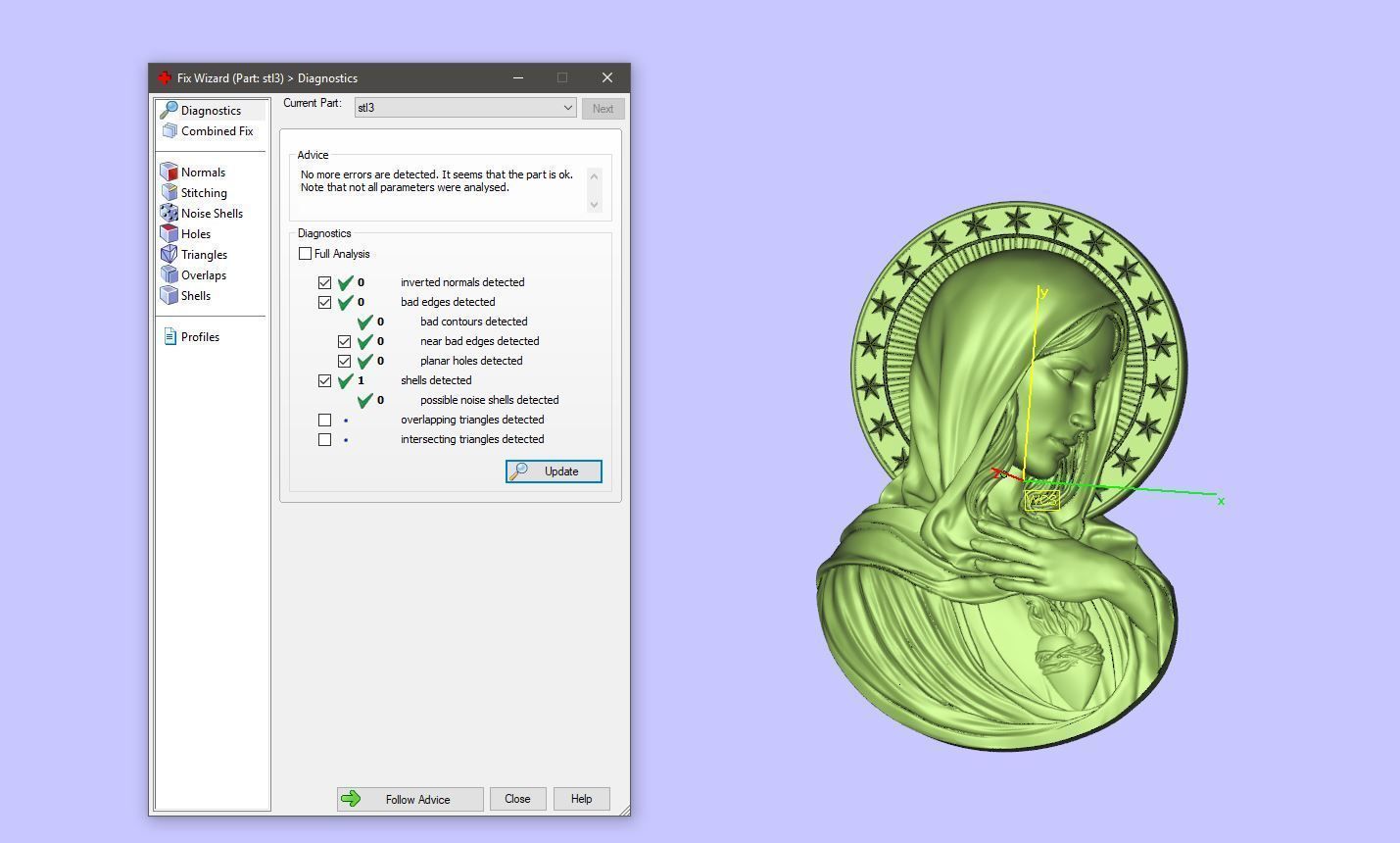The width and height of the screenshot is (1400, 843).
Task: Click green checkmark beside bad contours detected
Action: pyautogui.click(x=364, y=322)
